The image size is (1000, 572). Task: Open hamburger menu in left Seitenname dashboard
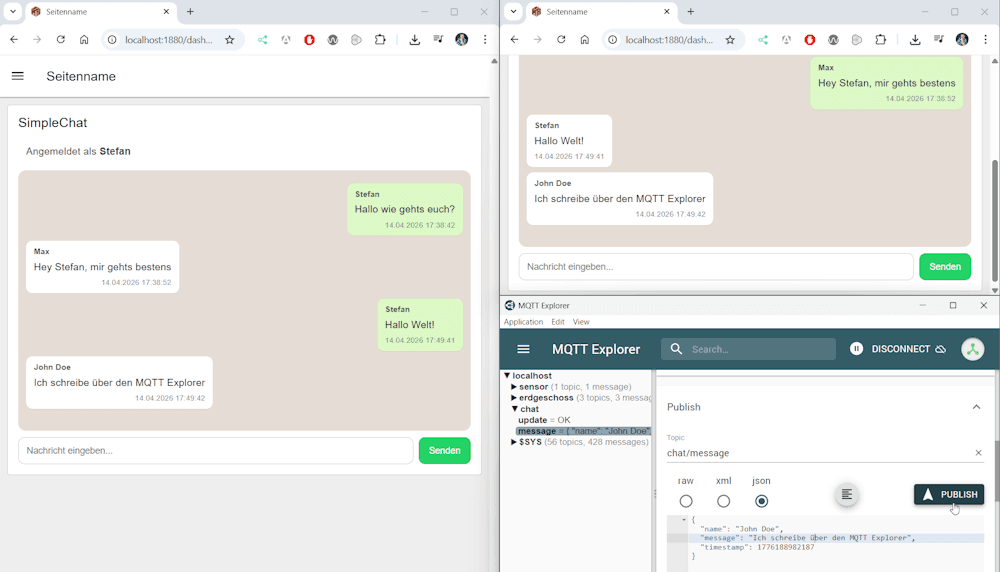pyautogui.click(x=18, y=76)
